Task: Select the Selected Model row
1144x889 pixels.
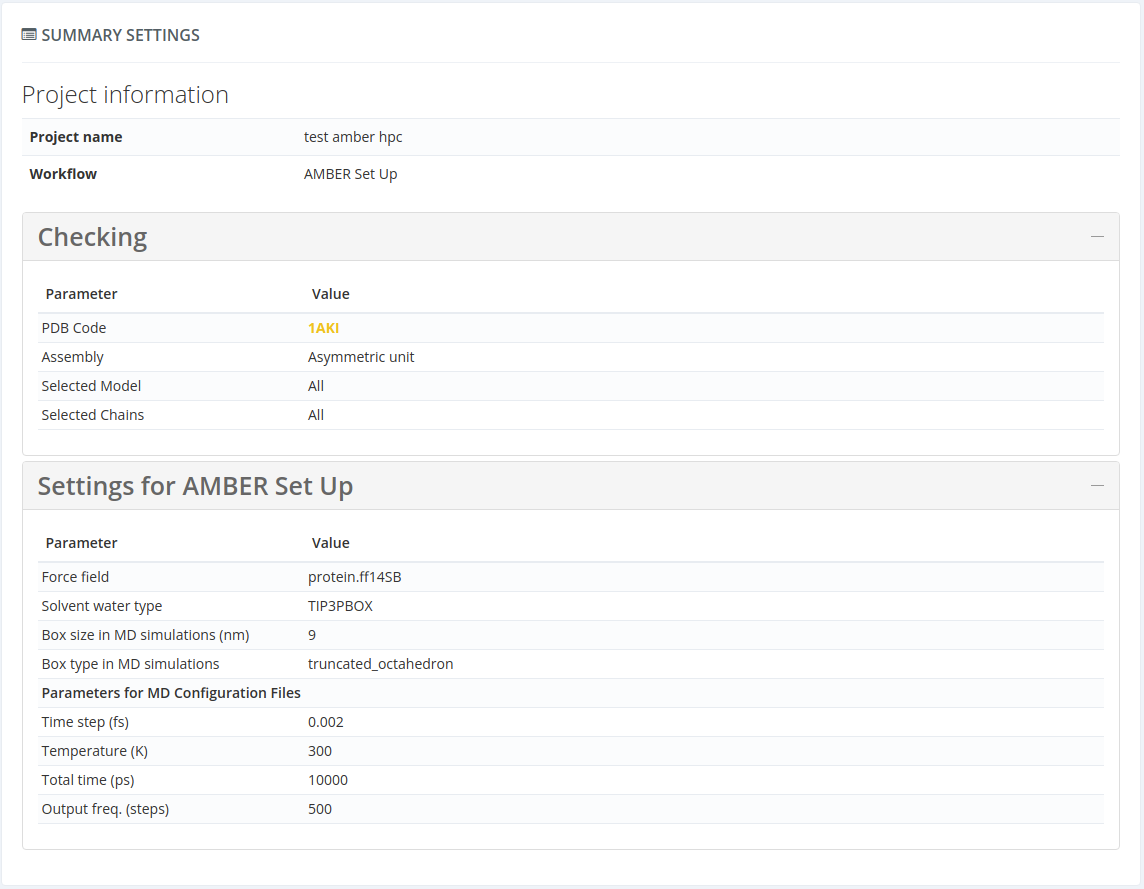Action: coord(91,385)
